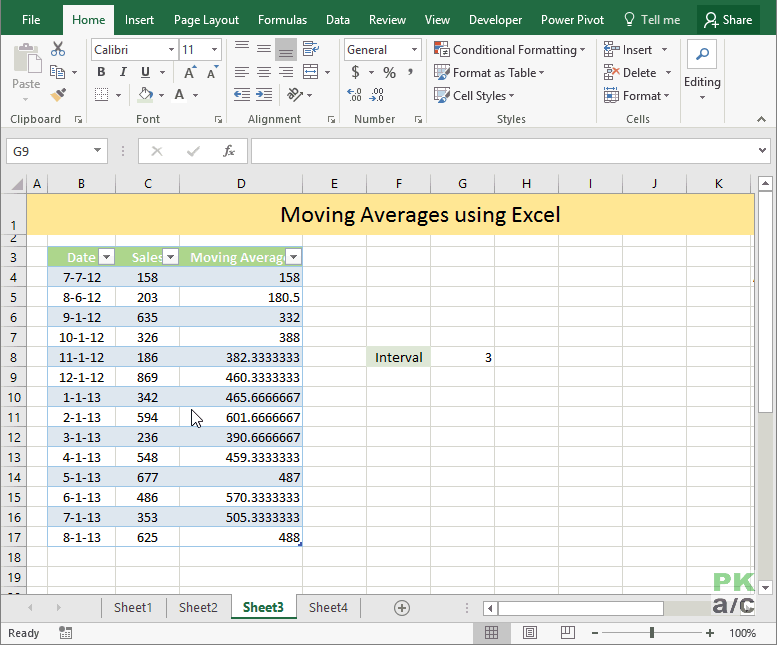Click the Cut scissors icon
The image size is (777, 645).
click(x=58, y=49)
